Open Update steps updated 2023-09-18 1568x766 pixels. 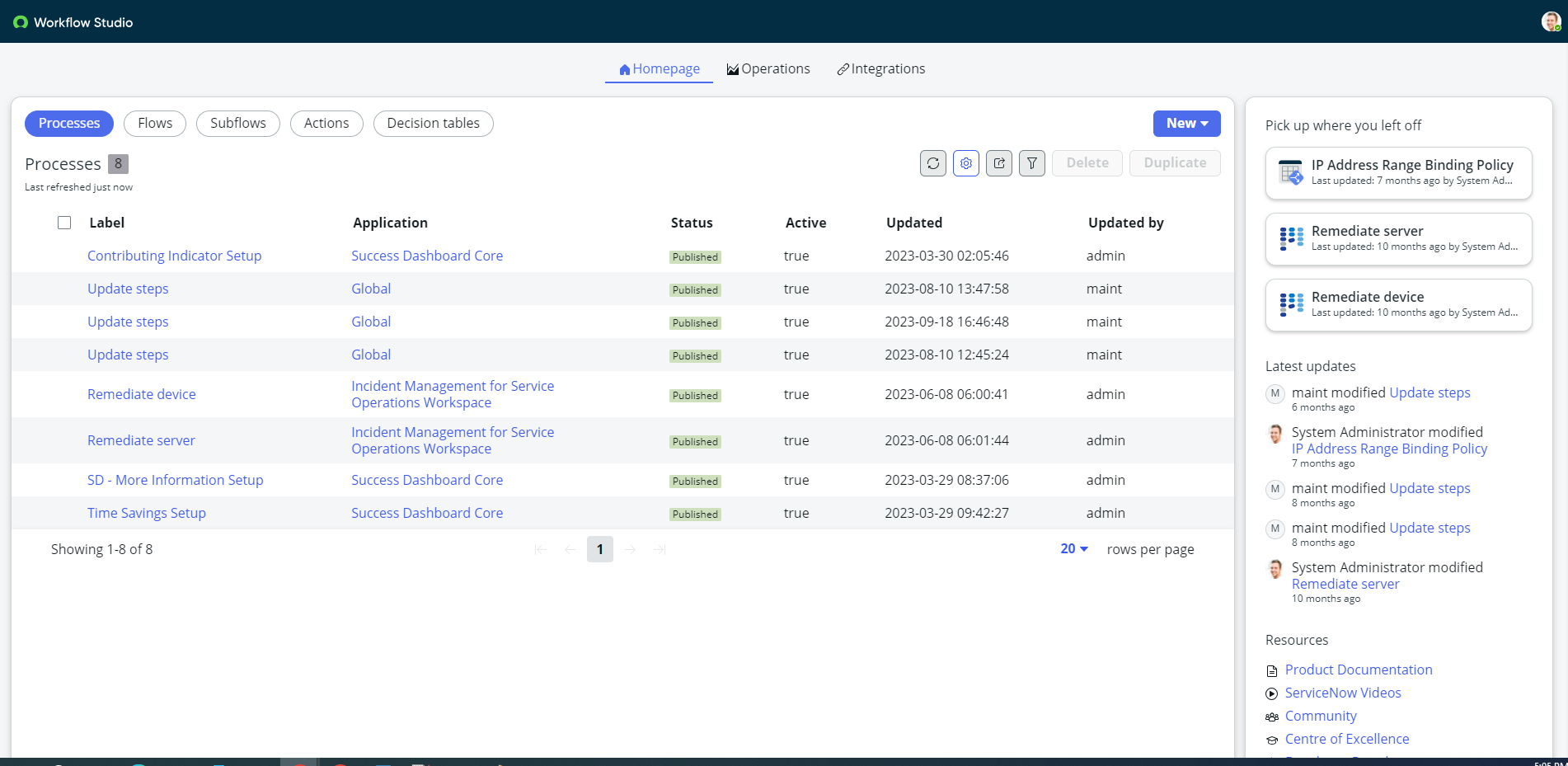point(128,322)
